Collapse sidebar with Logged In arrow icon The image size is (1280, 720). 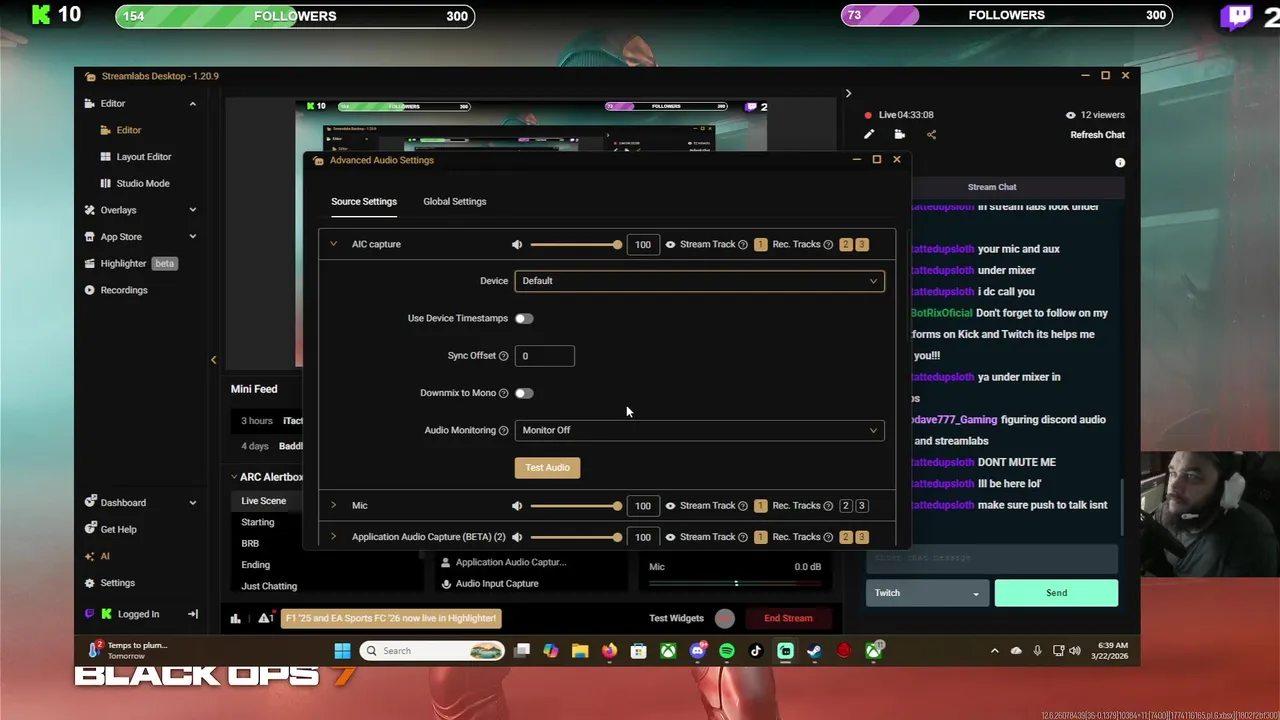click(193, 614)
